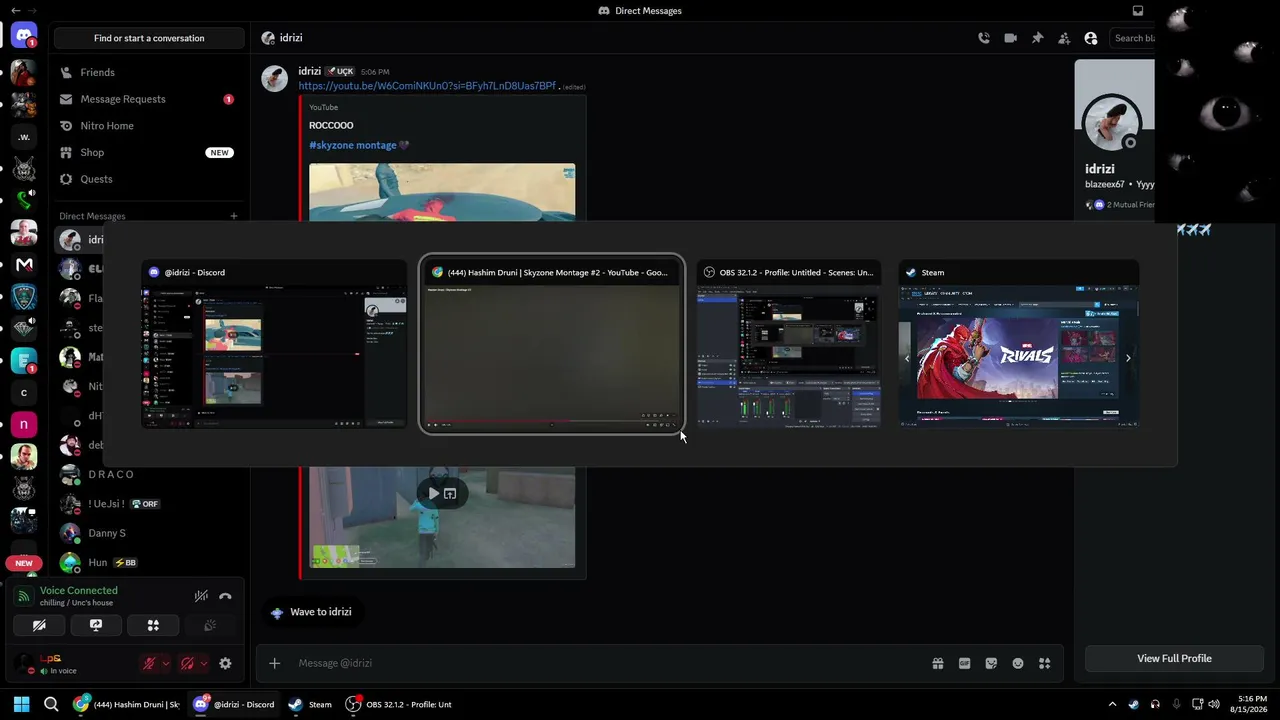
Task: Click the NEW unreads pill in server list
Action: [x=24, y=563]
